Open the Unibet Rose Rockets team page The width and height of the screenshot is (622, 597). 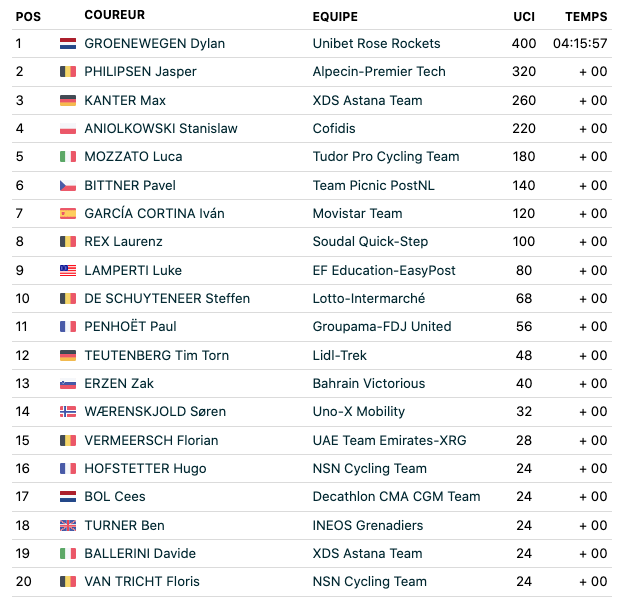click(376, 44)
